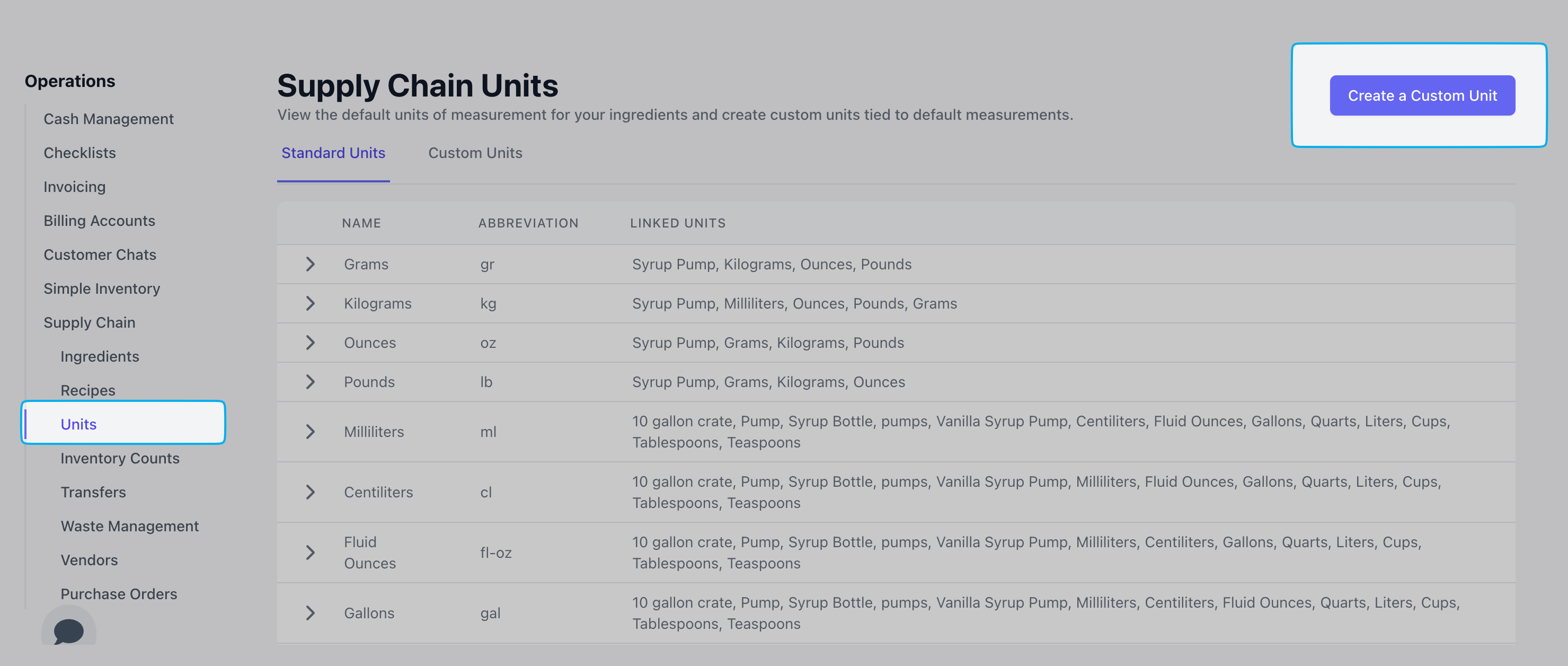Click the Kilograms unit name
Screen dimensions: 1568x666
click(377, 303)
